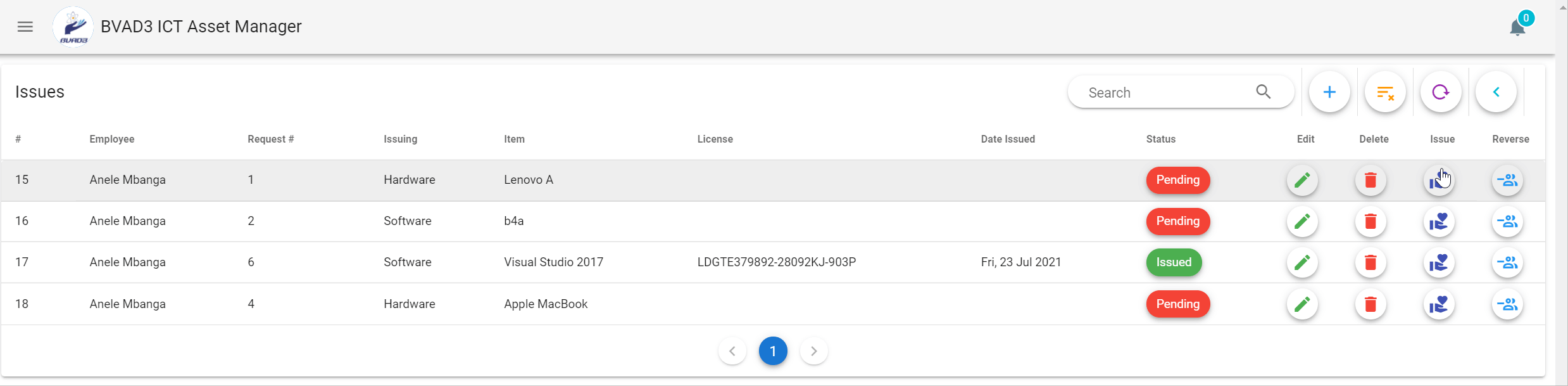1568x386 pixels.
Task: Click the green Issued status badge
Action: (1174, 262)
